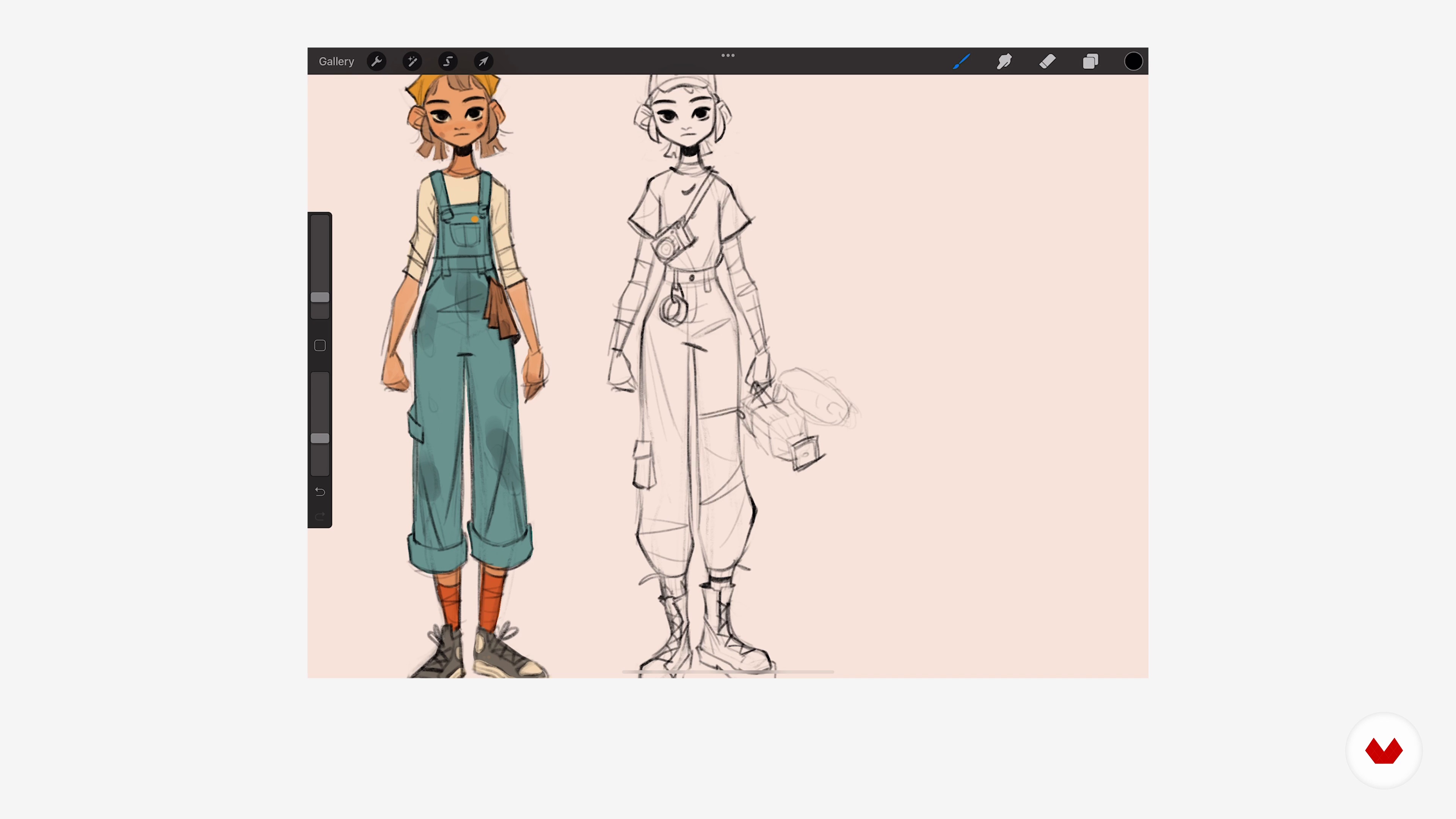Tap the three-dot menu at top center
The width and height of the screenshot is (1456, 819).
[x=728, y=55]
